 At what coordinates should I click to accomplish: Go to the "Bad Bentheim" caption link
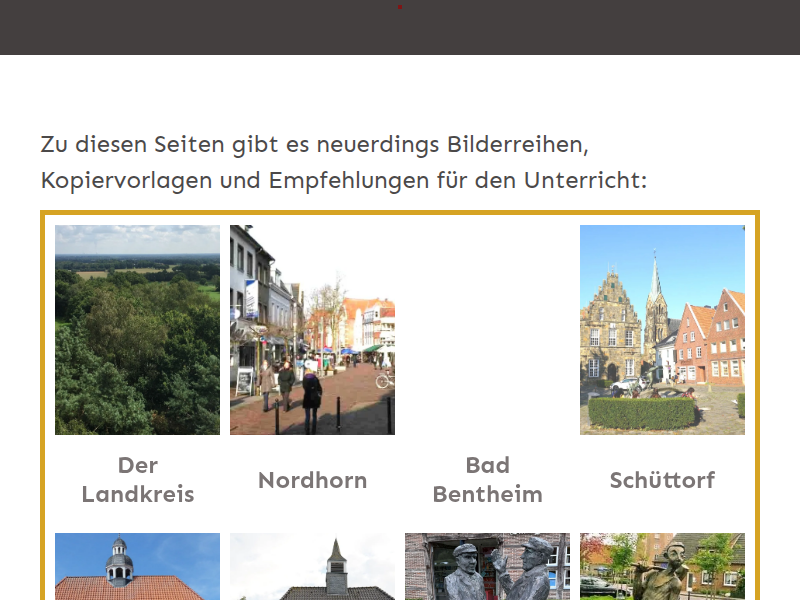pyautogui.click(x=487, y=479)
